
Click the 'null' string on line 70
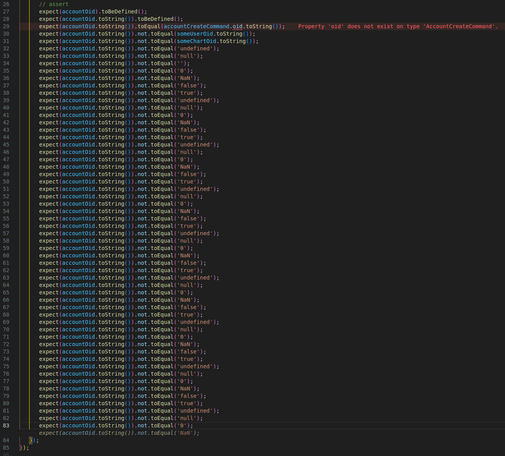[x=187, y=330]
